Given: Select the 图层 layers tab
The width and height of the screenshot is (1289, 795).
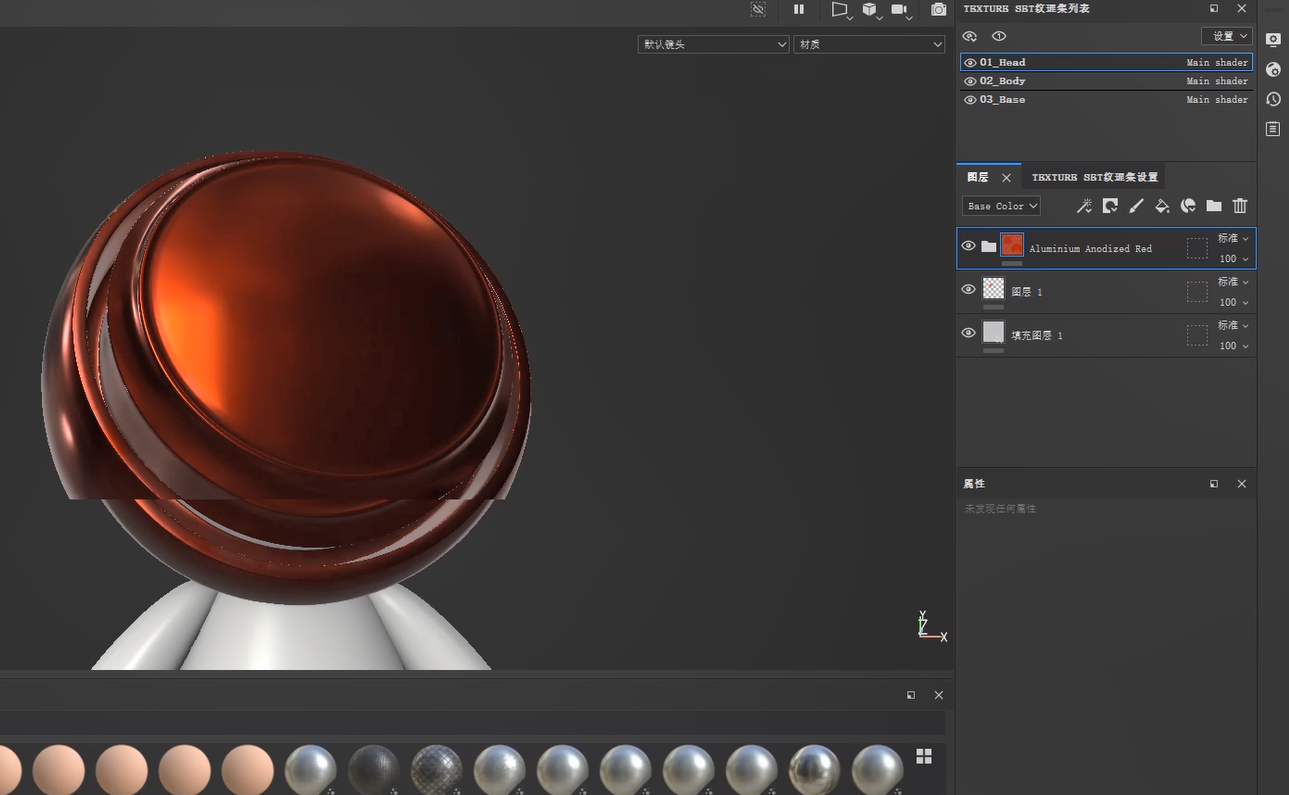Looking at the screenshot, I should pos(977,177).
